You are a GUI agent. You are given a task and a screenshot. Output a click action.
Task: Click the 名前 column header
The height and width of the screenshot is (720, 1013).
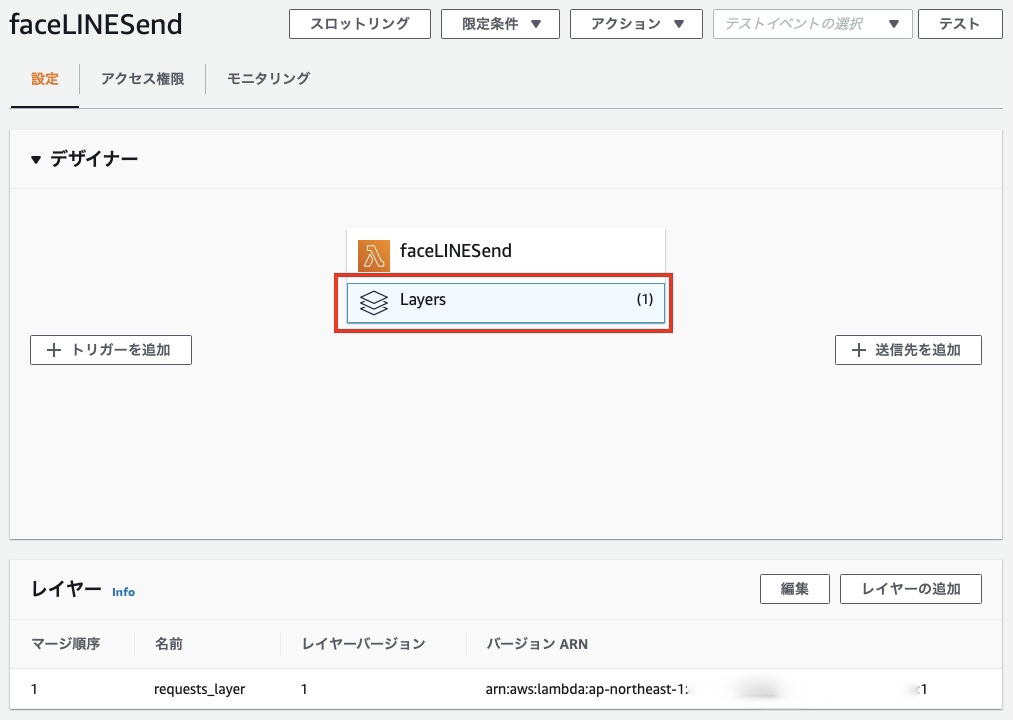[x=168, y=644]
